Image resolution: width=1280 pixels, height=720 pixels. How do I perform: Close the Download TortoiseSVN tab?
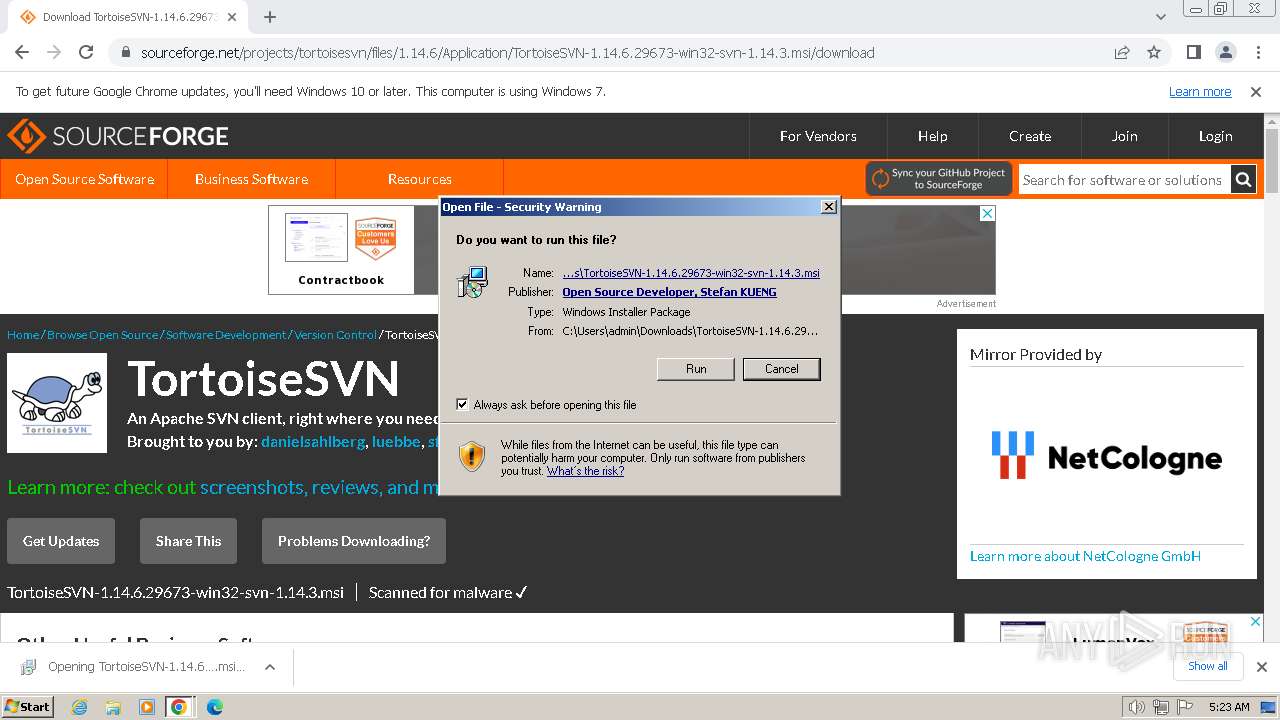click(232, 17)
